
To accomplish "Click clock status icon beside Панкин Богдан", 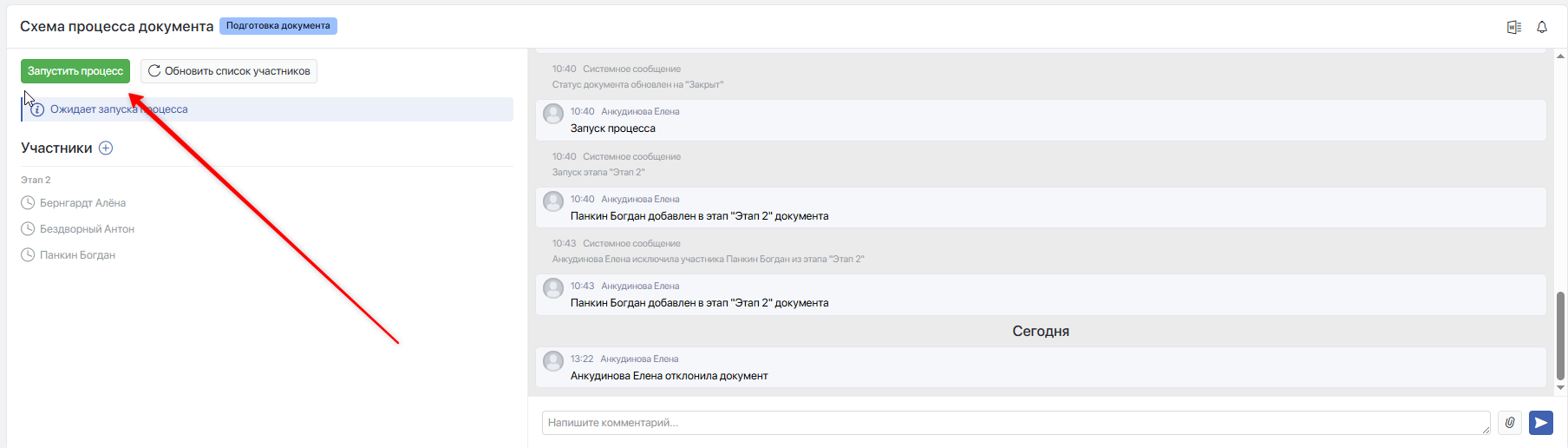I will 28,255.
